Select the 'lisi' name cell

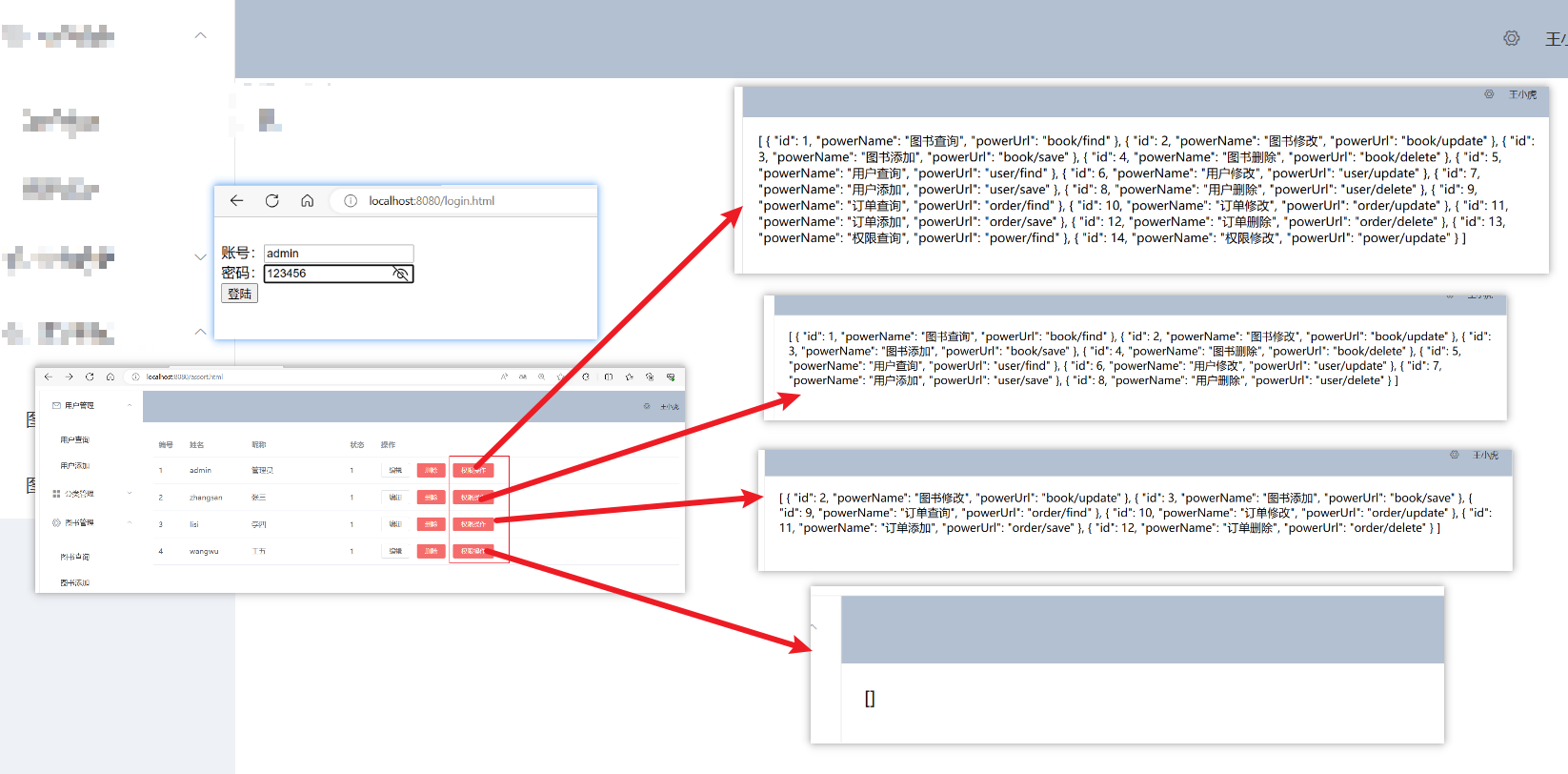pyautogui.click(x=194, y=524)
